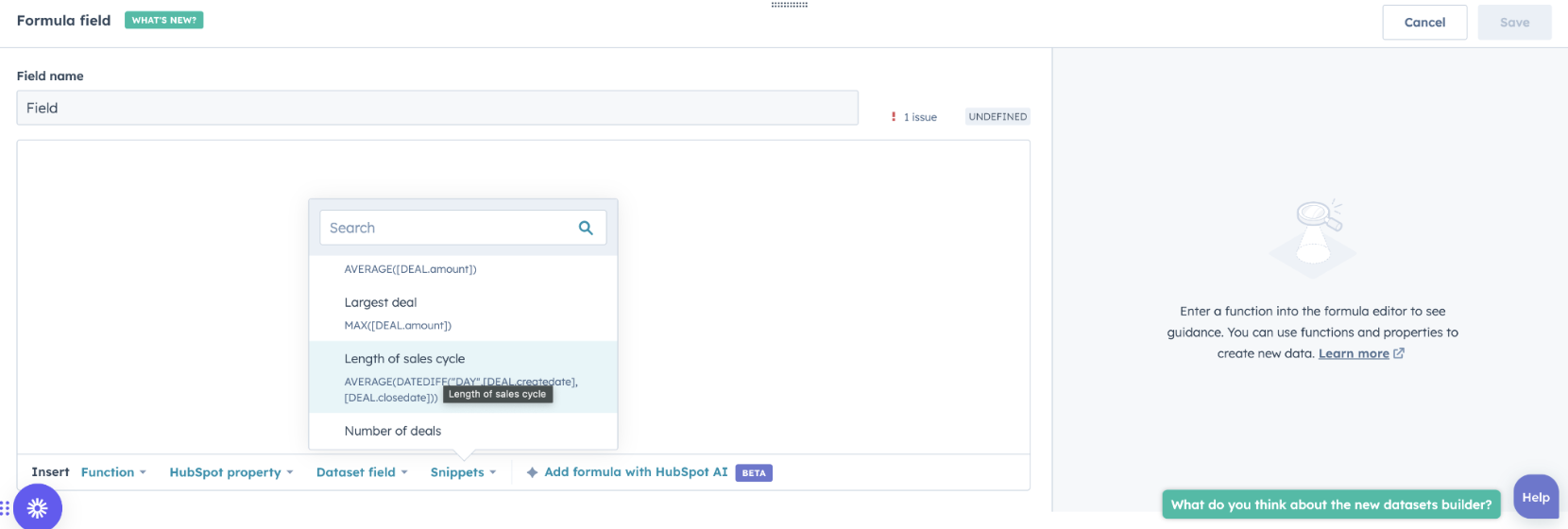Toggle the Snippets dropdown
This screenshot has height=529, width=1568.
[463, 472]
